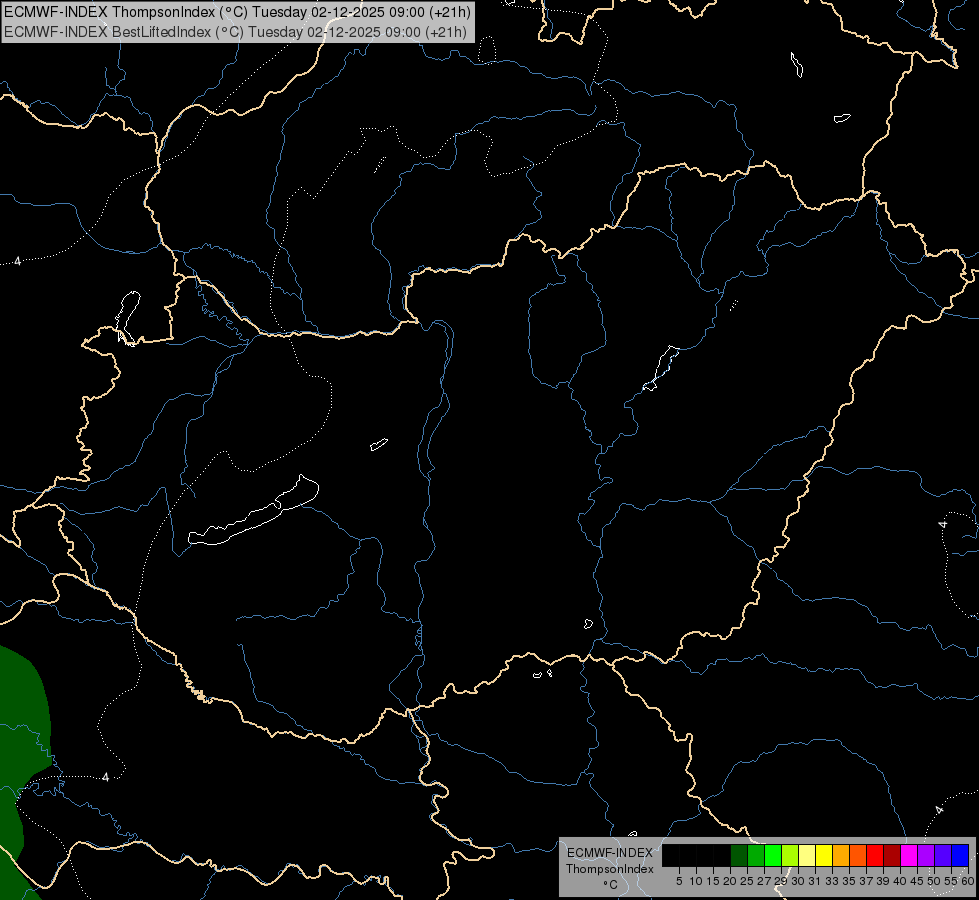Click legend scale value 40
This screenshot has height=900, width=979.
[x=900, y=881]
